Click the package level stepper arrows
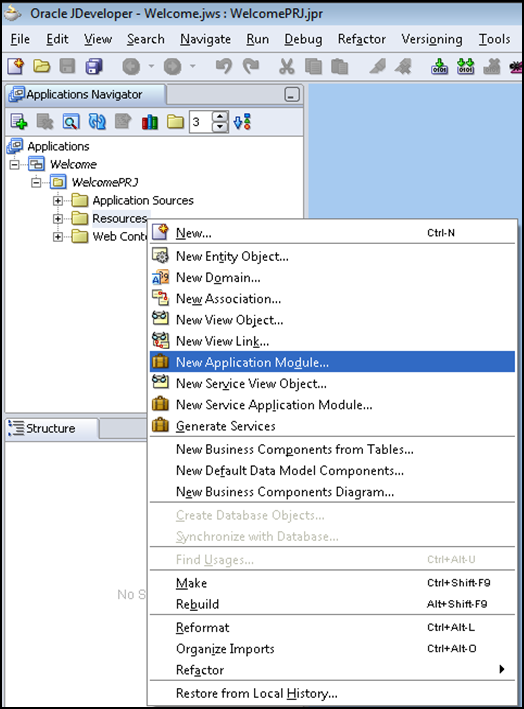This screenshot has width=524, height=709. (x=220, y=122)
